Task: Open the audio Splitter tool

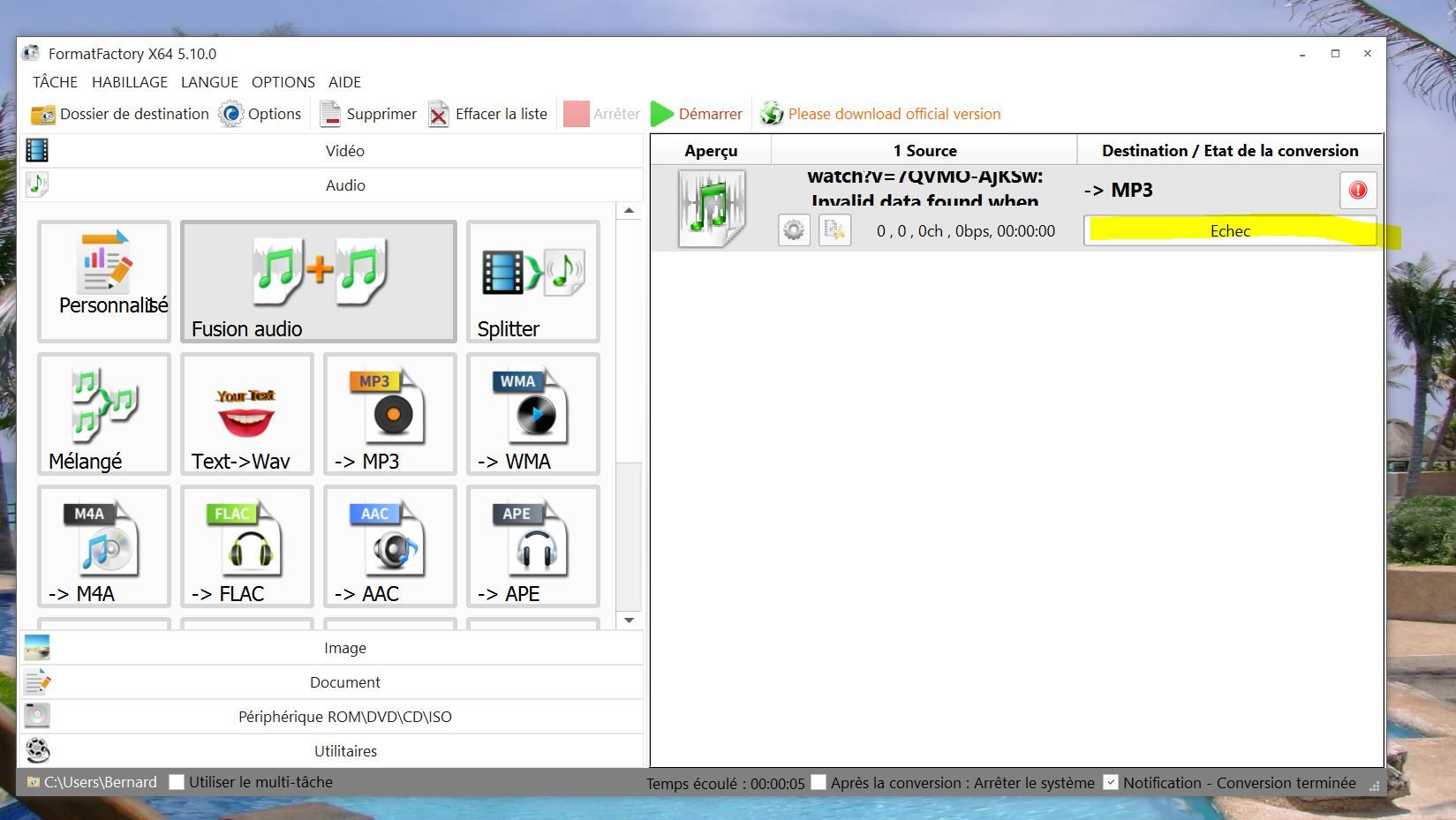Action: click(533, 282)
